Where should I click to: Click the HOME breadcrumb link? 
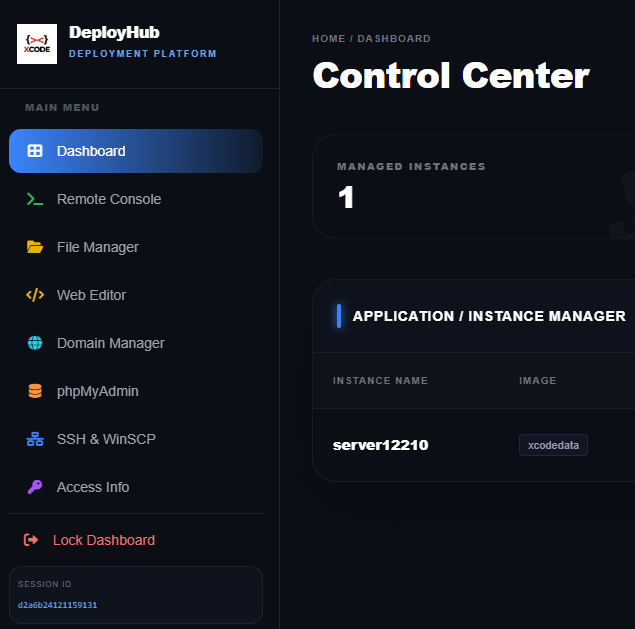click(x=328, y=38)
